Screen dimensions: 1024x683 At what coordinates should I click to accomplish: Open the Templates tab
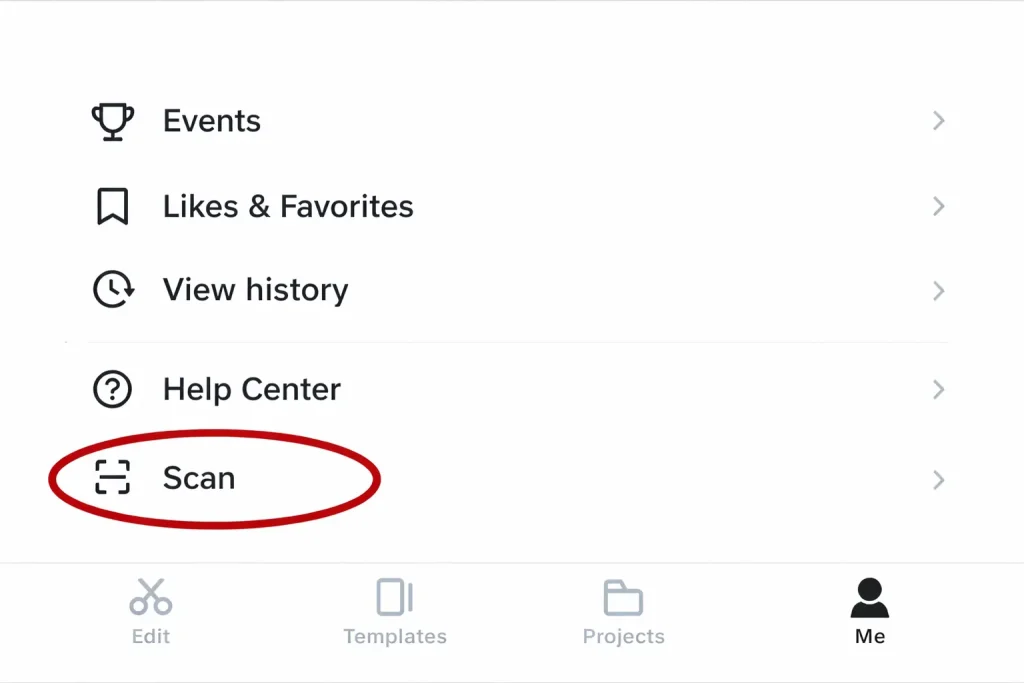[x=394, y=610]
